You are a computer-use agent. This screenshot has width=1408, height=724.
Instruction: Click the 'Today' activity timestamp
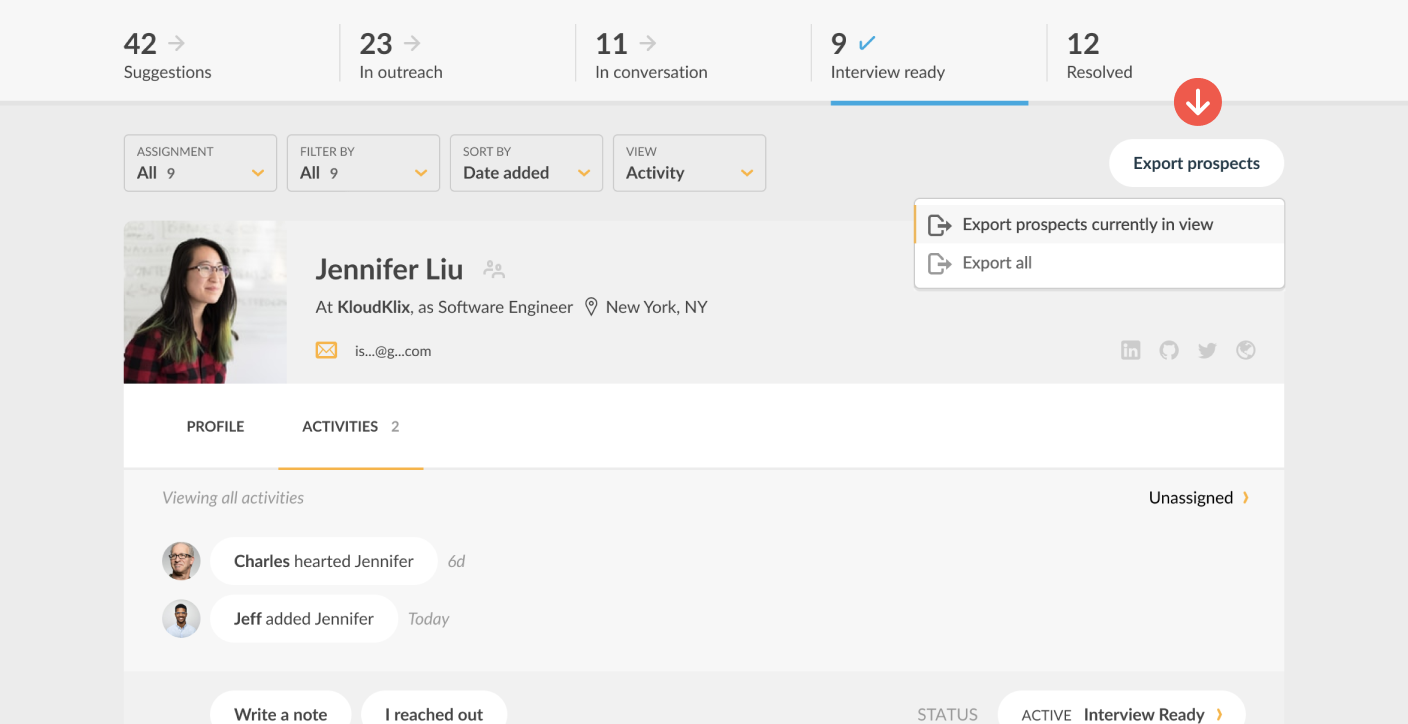[429, 619]
